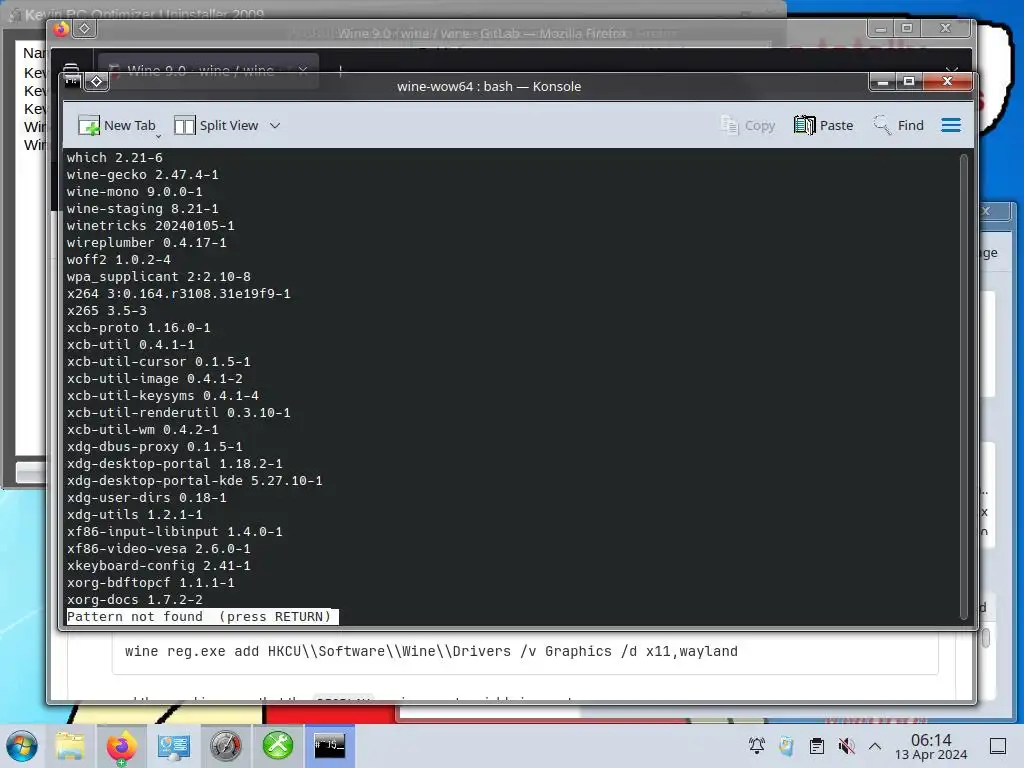Open Firefox from the taskbar
This screenshot has width=1024, height=768.
(121, 746)
